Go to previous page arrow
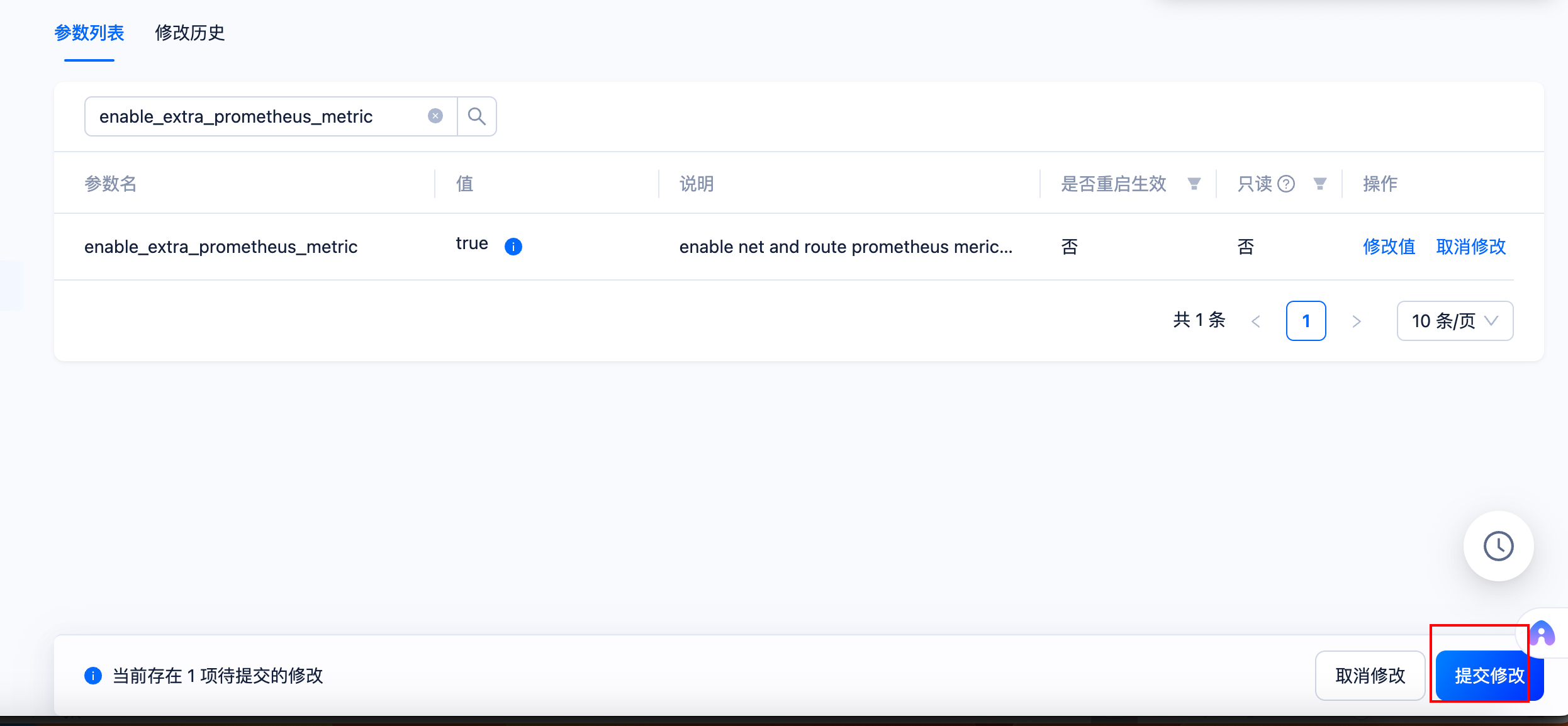1568x726 pixels. (x=1256, y=321)
